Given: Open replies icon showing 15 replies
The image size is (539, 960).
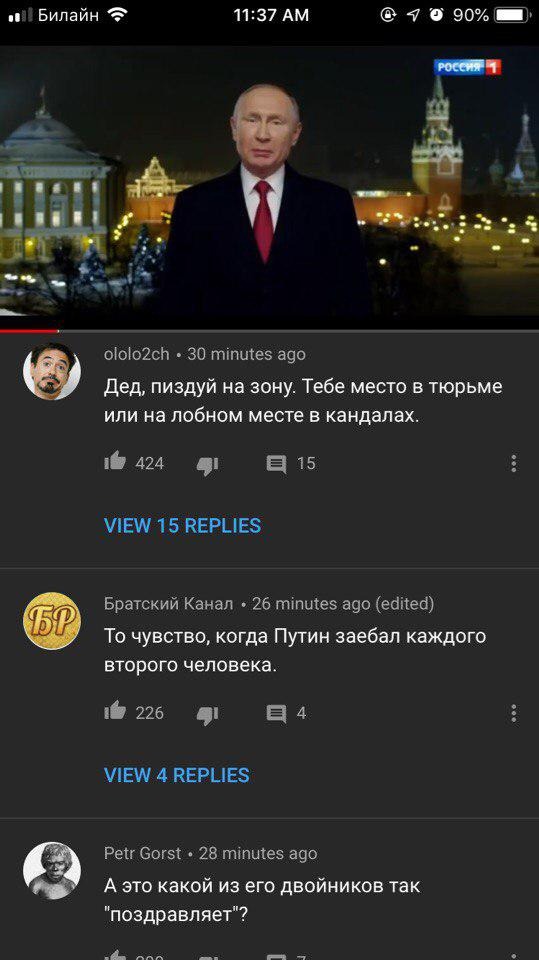Looking at the screenshot, I should 276,465.
